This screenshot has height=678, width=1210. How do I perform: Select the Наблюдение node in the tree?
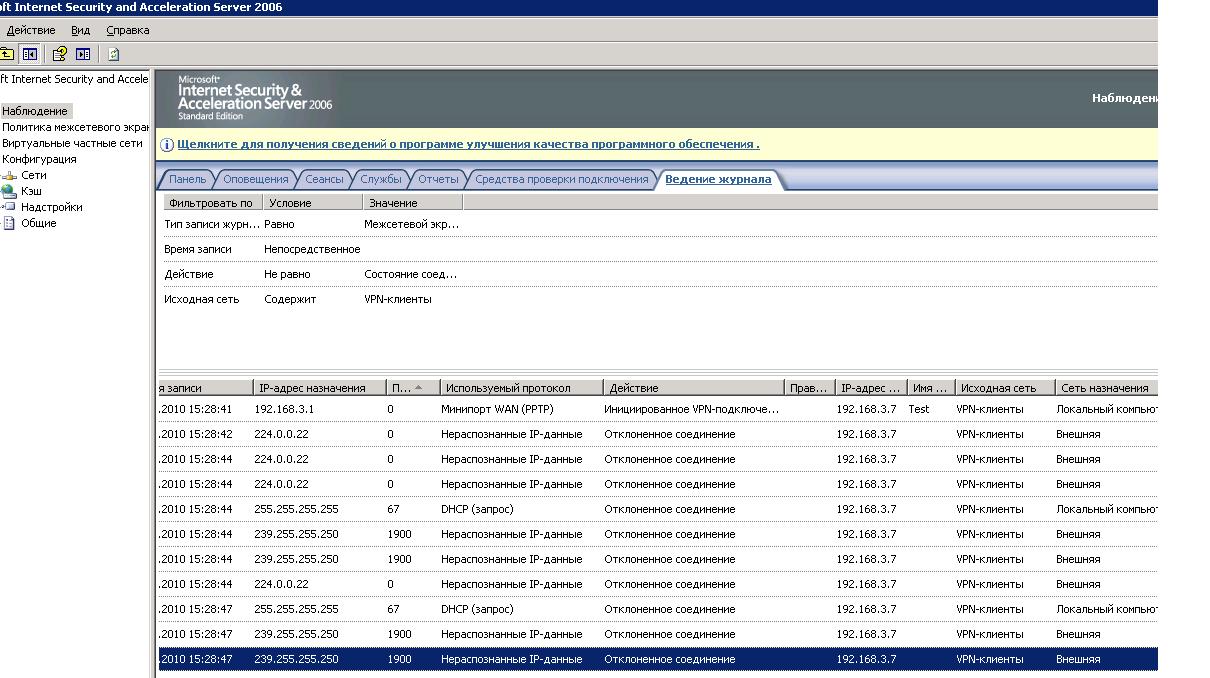(35, 111)
